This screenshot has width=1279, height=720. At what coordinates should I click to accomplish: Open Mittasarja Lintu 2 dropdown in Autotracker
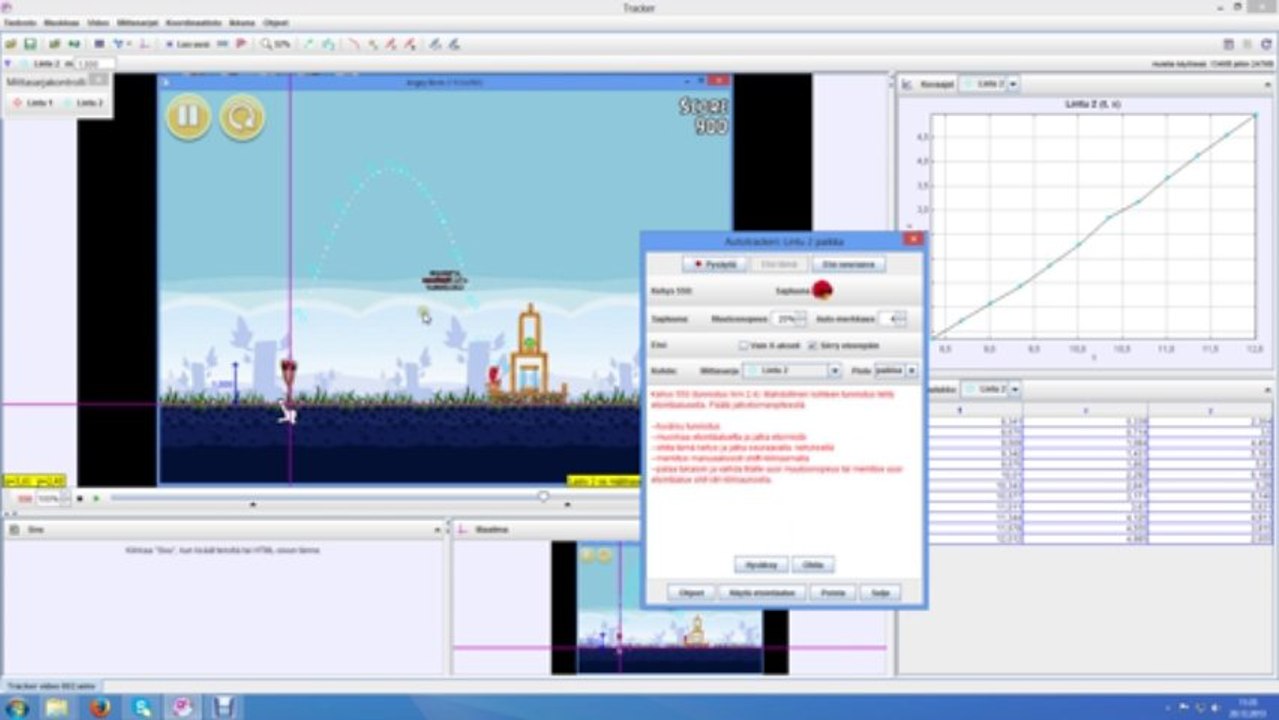click(792, 370)
